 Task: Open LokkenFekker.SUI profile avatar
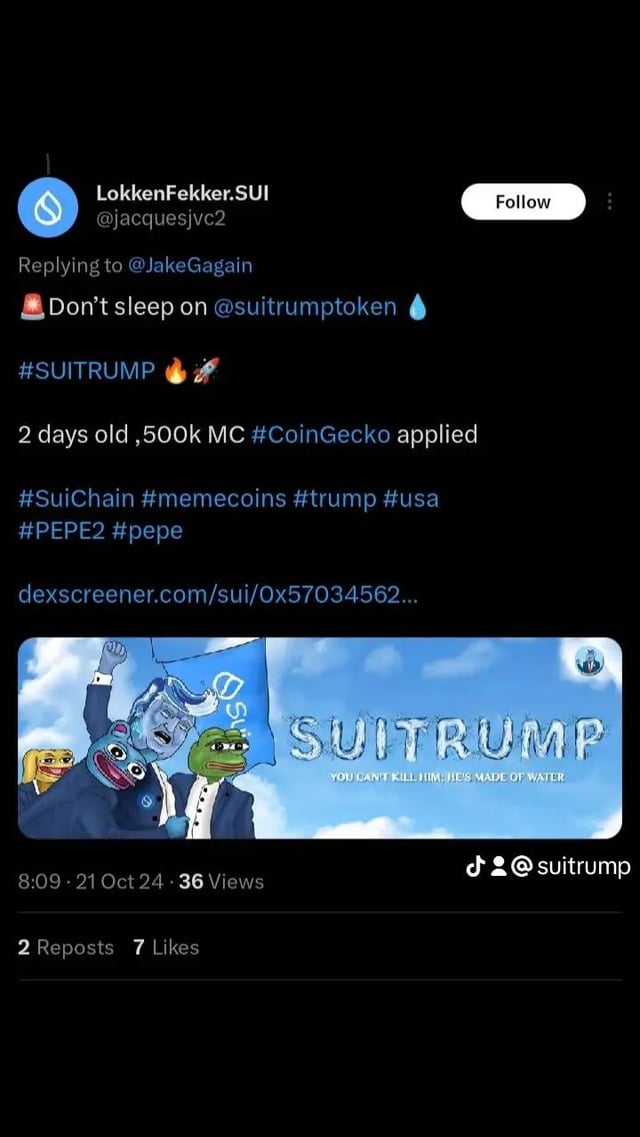[x=48, y=207]
